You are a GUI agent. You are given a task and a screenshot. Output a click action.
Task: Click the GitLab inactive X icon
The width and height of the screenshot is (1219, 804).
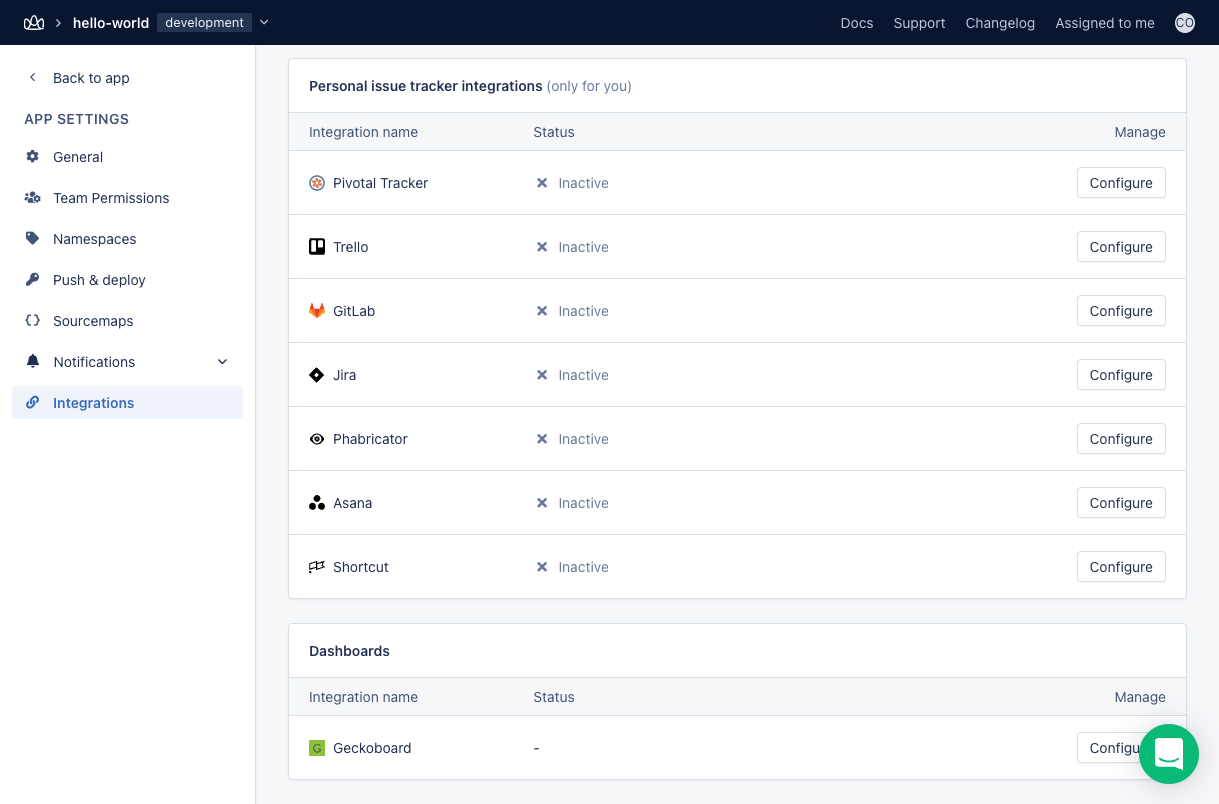coord(542,311)
